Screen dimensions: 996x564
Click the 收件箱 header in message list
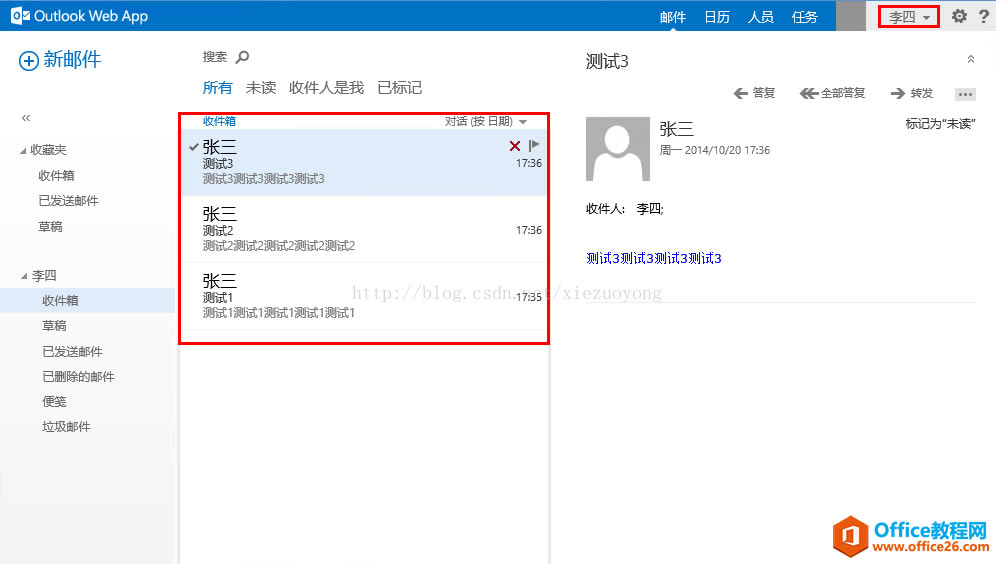pos(219,121)
